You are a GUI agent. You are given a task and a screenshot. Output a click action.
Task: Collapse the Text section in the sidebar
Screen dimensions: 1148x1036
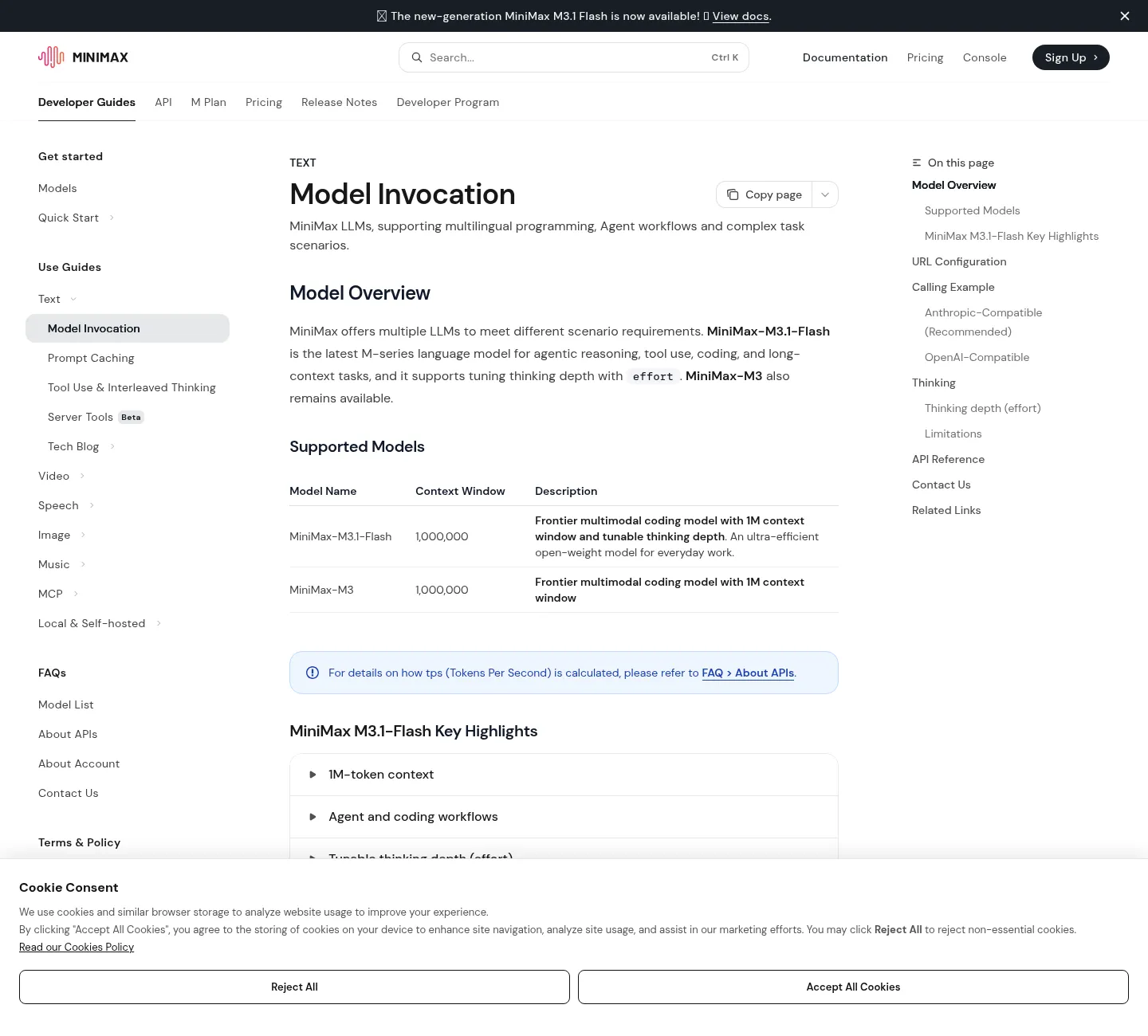(73, 299)
